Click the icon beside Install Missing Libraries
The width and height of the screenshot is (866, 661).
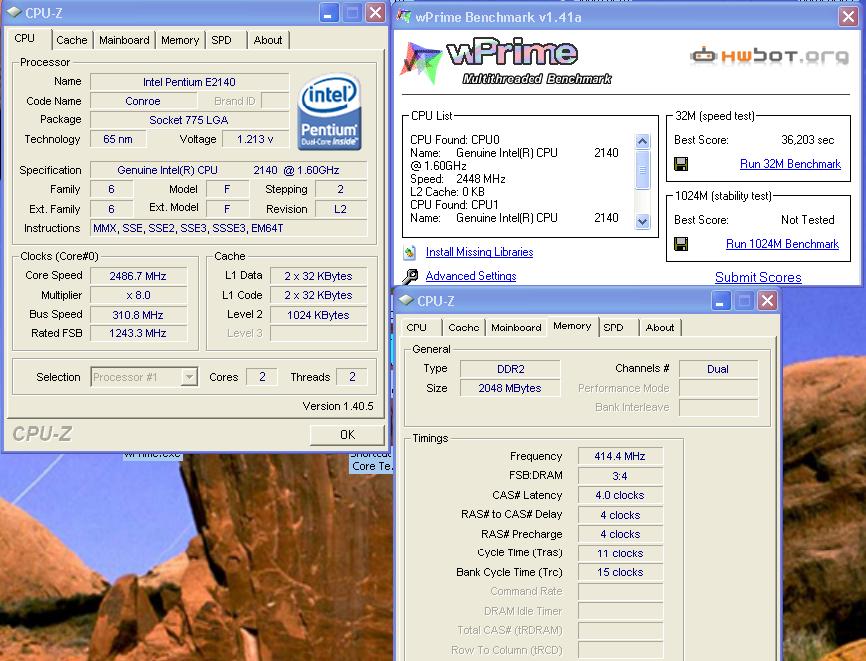pyautogui.click(x=409, y=252)
